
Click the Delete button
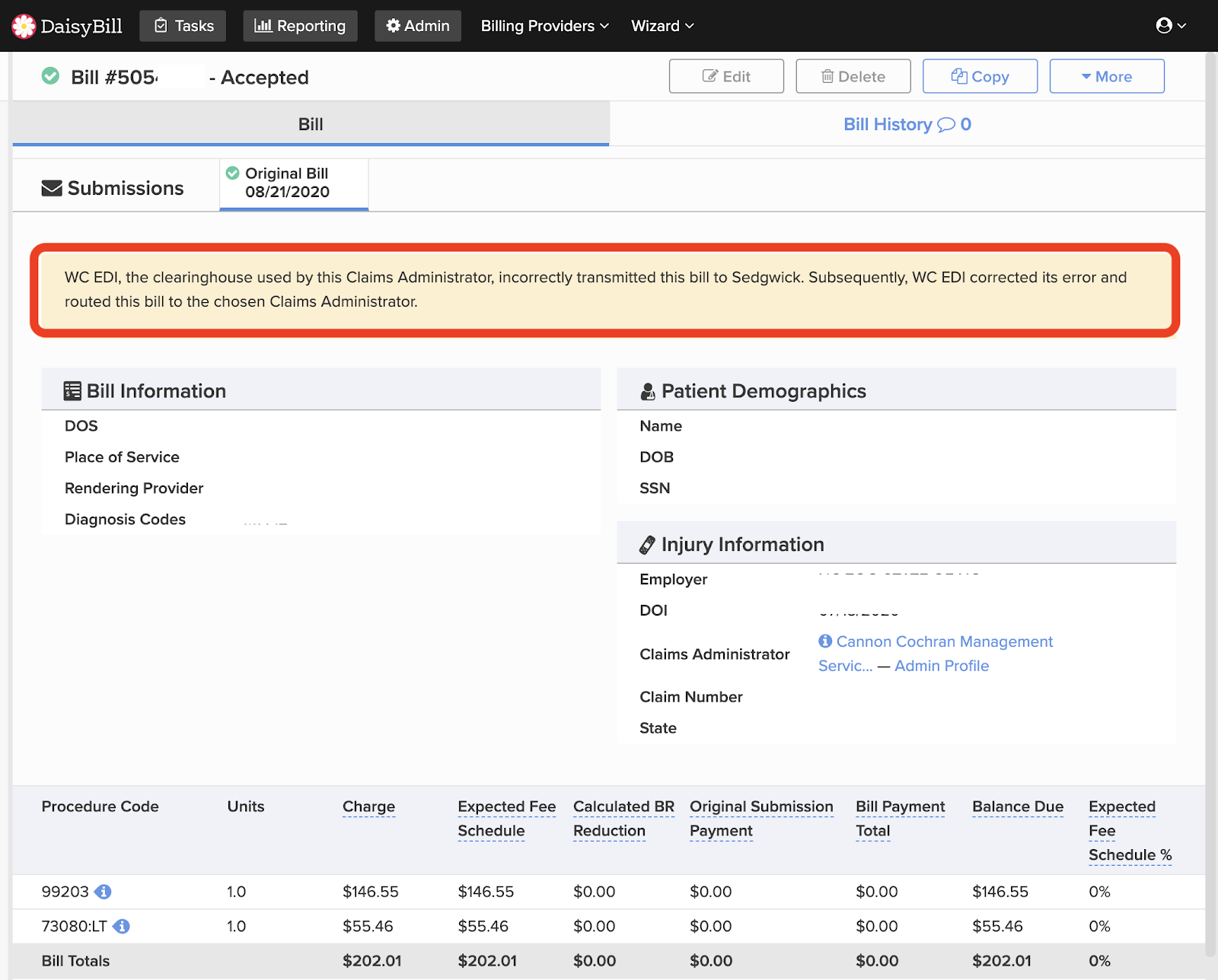tap(853, 76)
